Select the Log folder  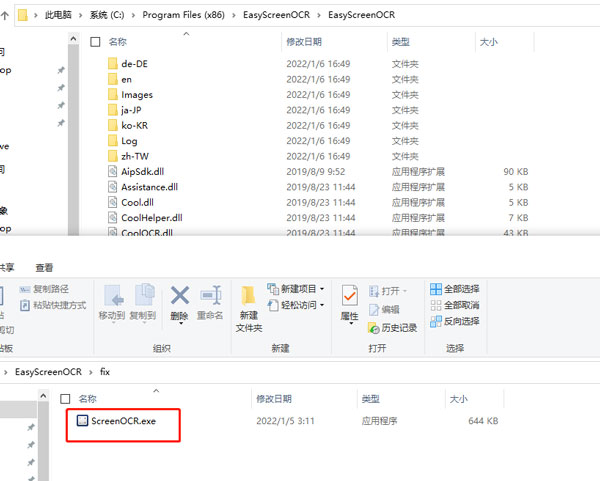129,141
